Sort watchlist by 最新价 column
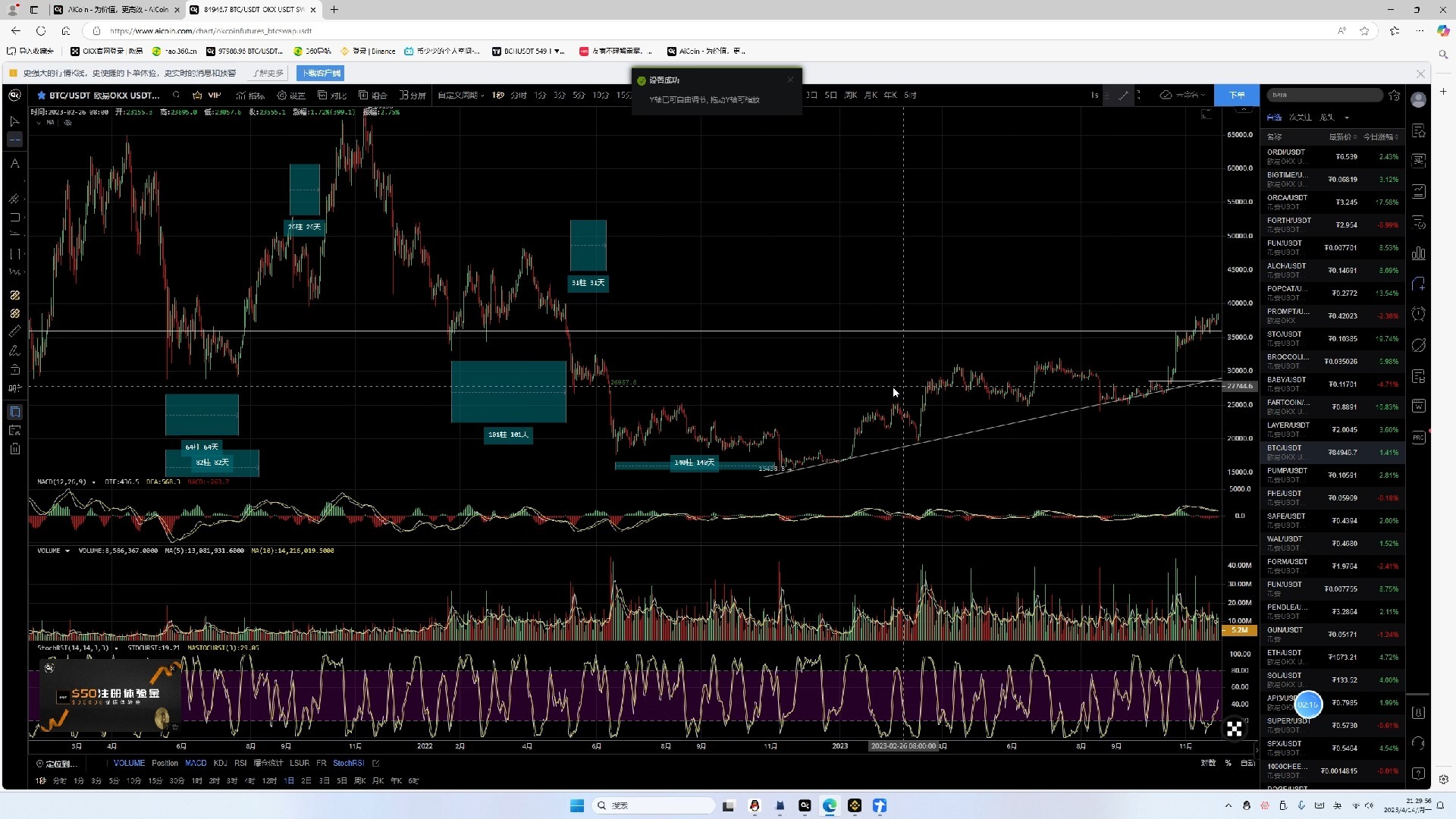This screenshot has width=1456, height=819. [x=1341, y=137]
